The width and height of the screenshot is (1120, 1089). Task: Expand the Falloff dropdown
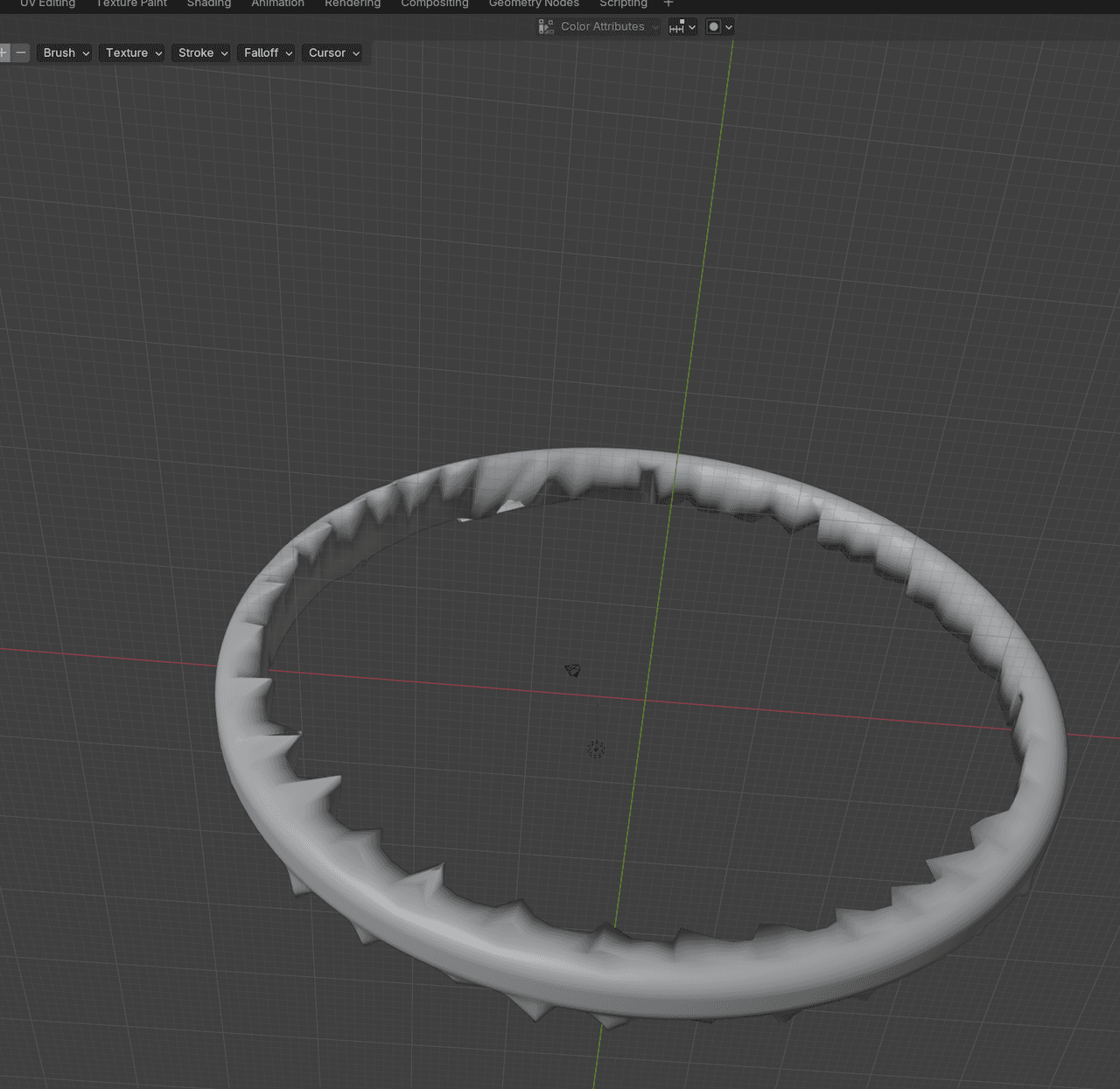(x=268, y=52)
